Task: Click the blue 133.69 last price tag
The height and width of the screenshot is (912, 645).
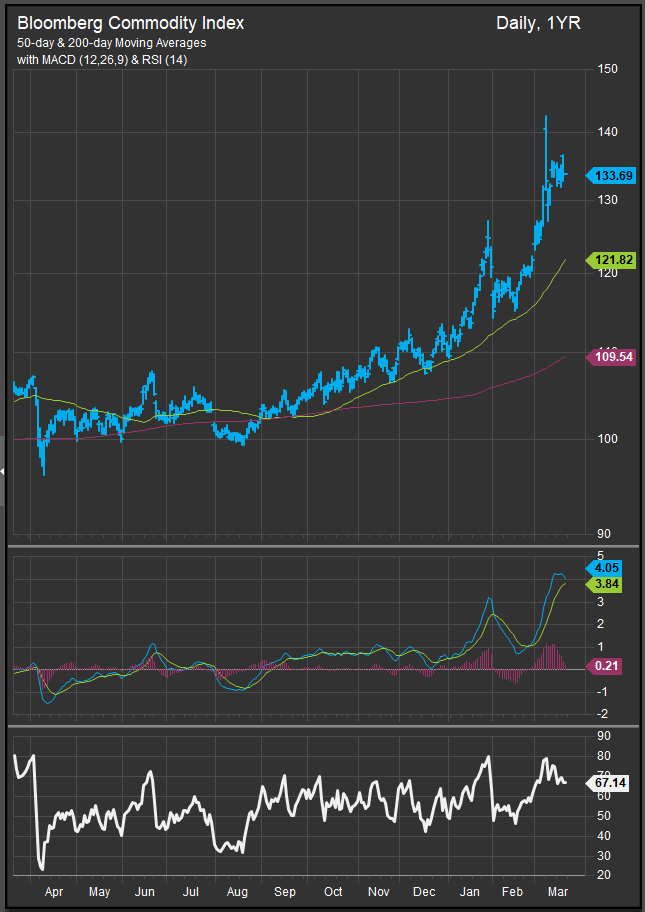Action: tap(612, 175)
